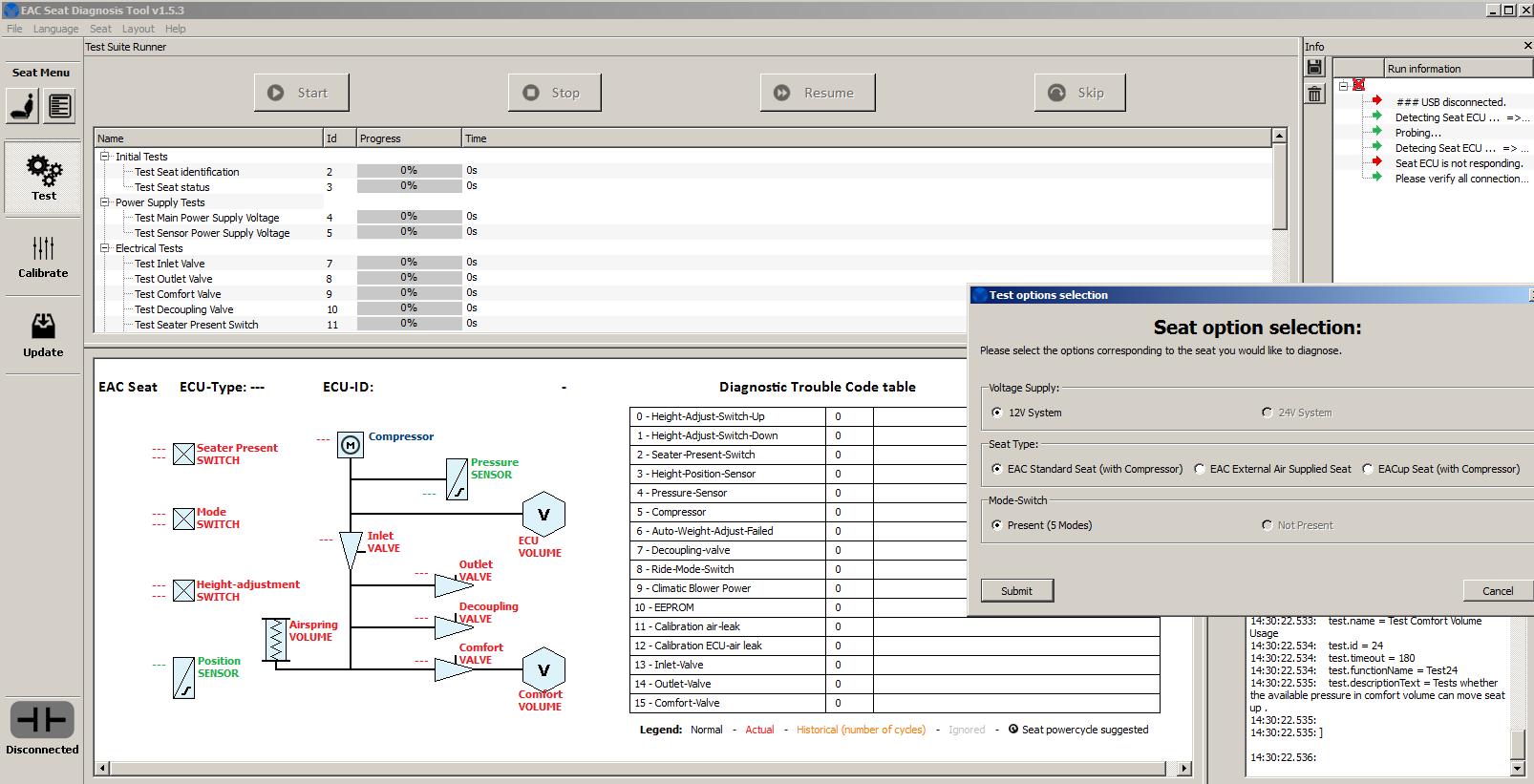The width and height of the screenshot is (1534, 784).
Task: Click the Mode switch symbol
Action: (183, 519)
